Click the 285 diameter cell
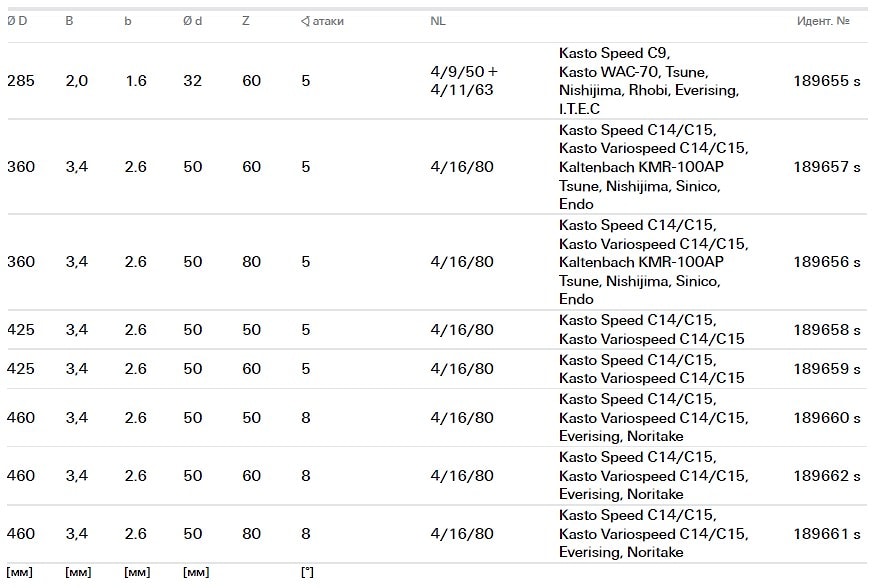 pyautogui.click(x=21, y=81)
